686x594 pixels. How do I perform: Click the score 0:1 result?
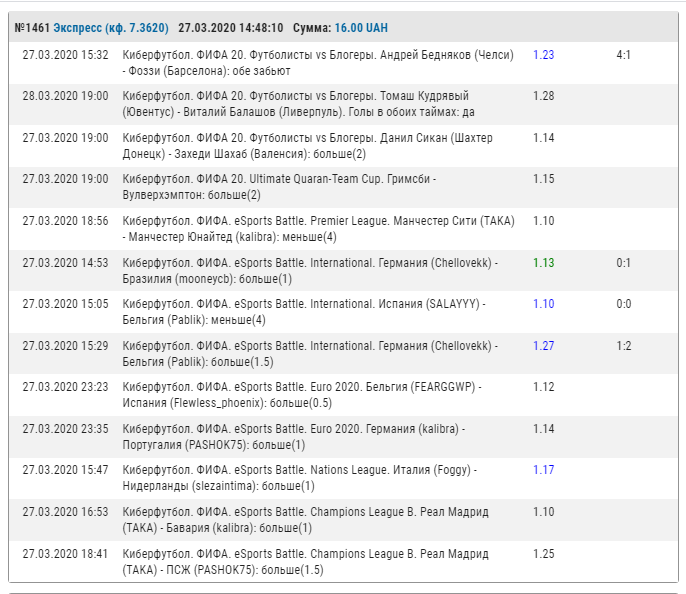point(623,263)
